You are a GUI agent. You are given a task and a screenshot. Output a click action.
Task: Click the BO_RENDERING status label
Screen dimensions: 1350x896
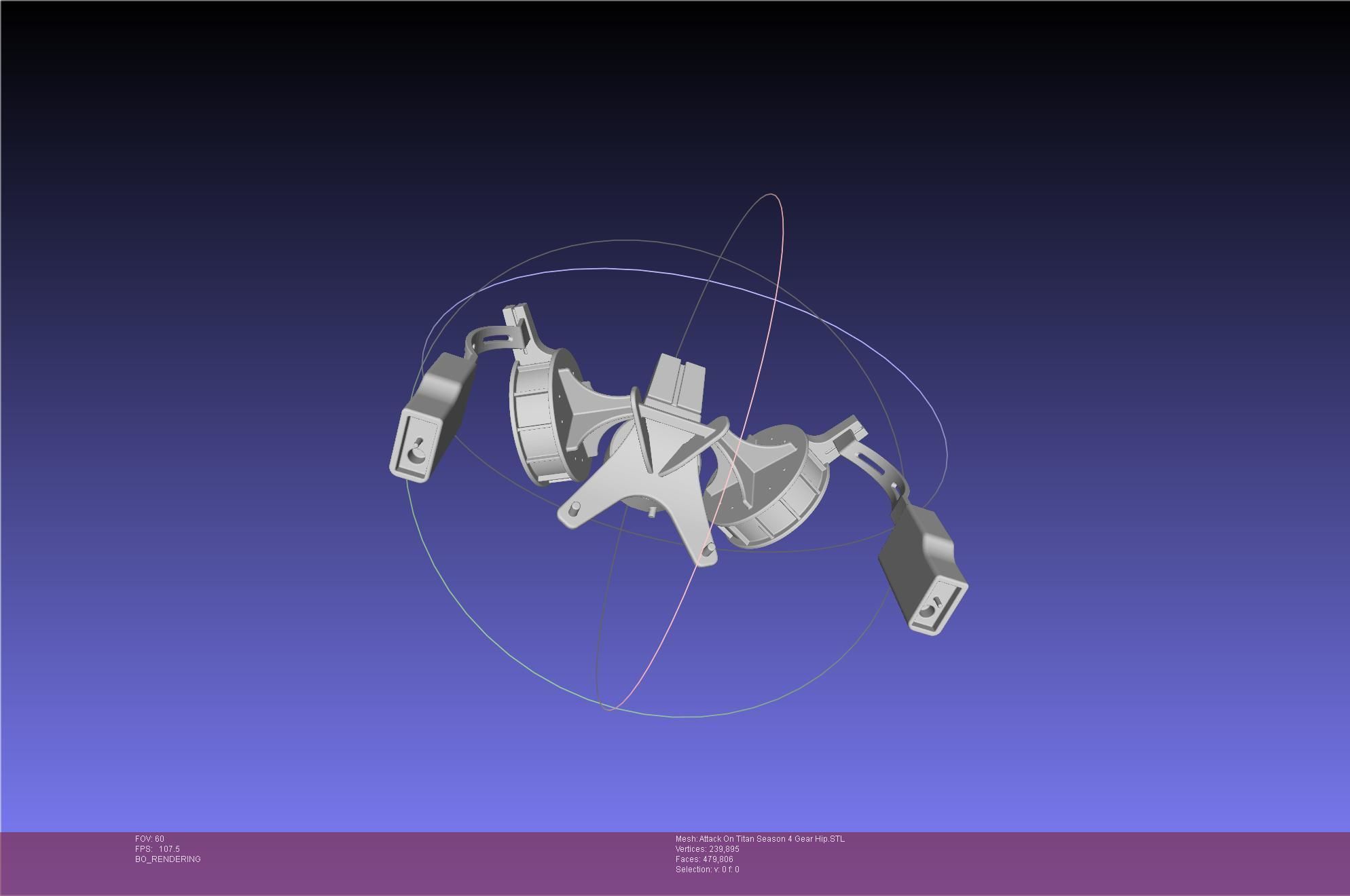pyautogui.click(x=168, y=859)
